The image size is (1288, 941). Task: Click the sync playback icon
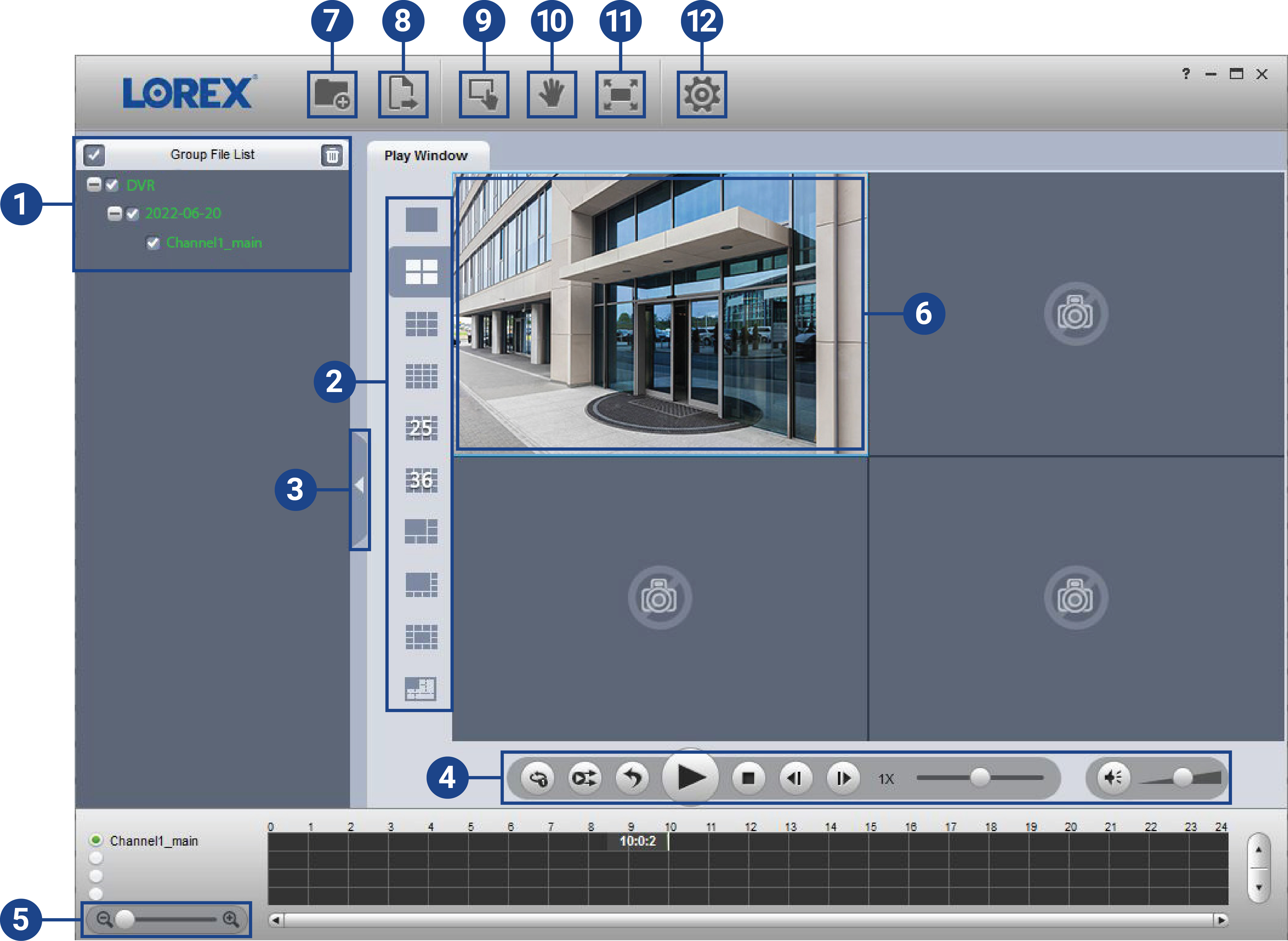tap(585, 778)
